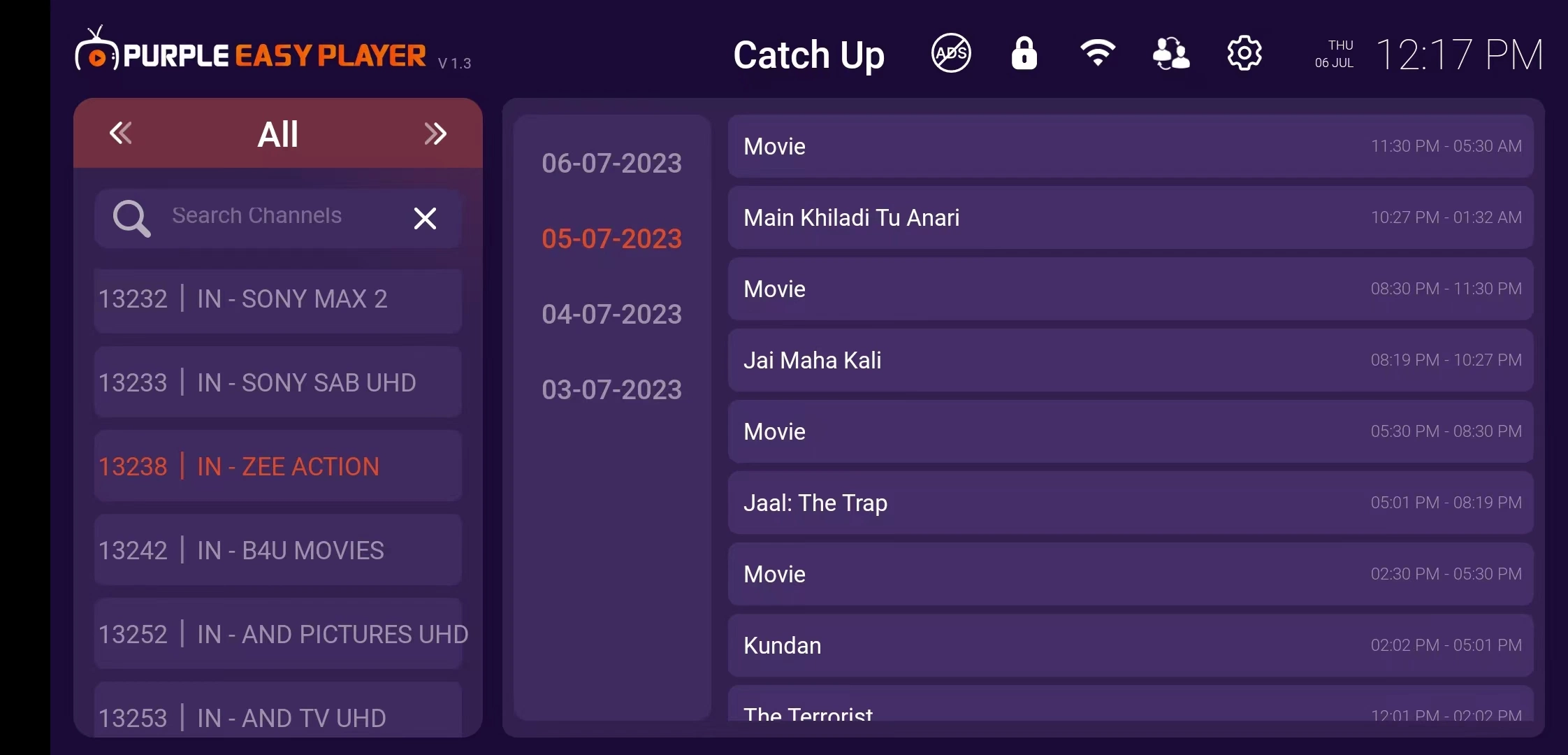Toggle catch up for 05-07-2023 date
The width and height of the screenshot is (1568, 755).
click(612, 237)
